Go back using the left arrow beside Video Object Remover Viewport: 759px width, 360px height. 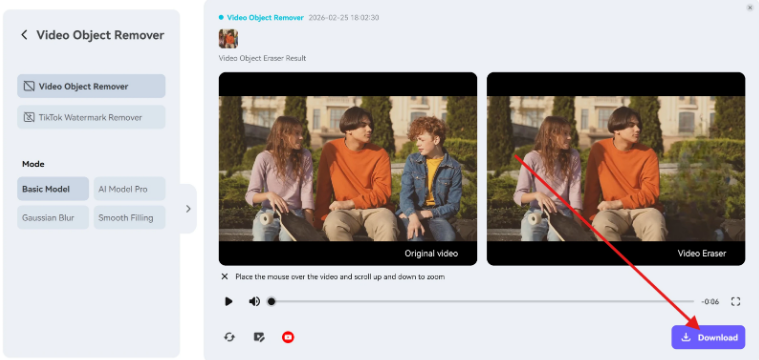24,35
